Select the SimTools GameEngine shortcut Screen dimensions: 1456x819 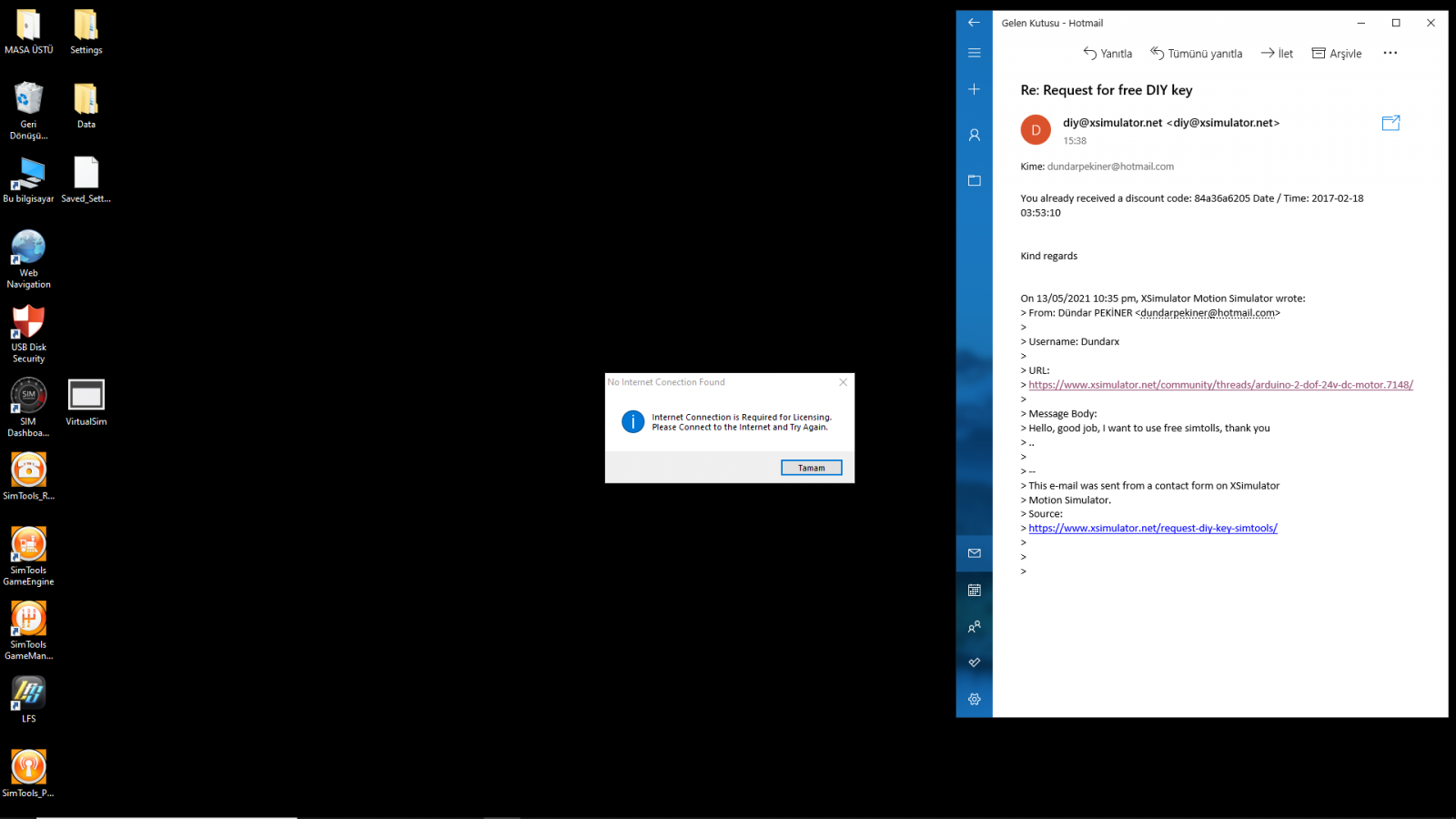click(28, 556)
